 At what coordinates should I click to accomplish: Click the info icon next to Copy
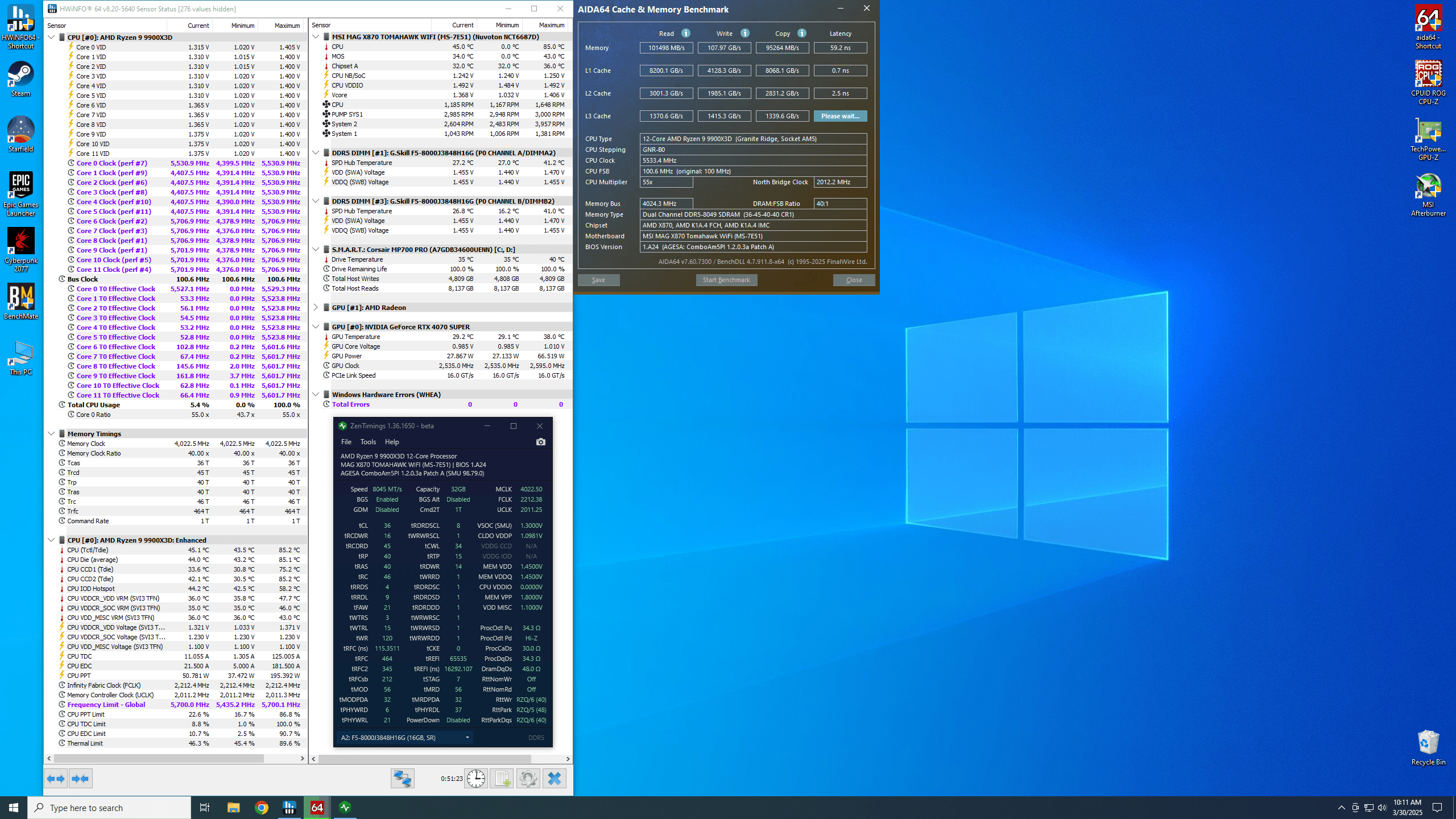point(802,33)
